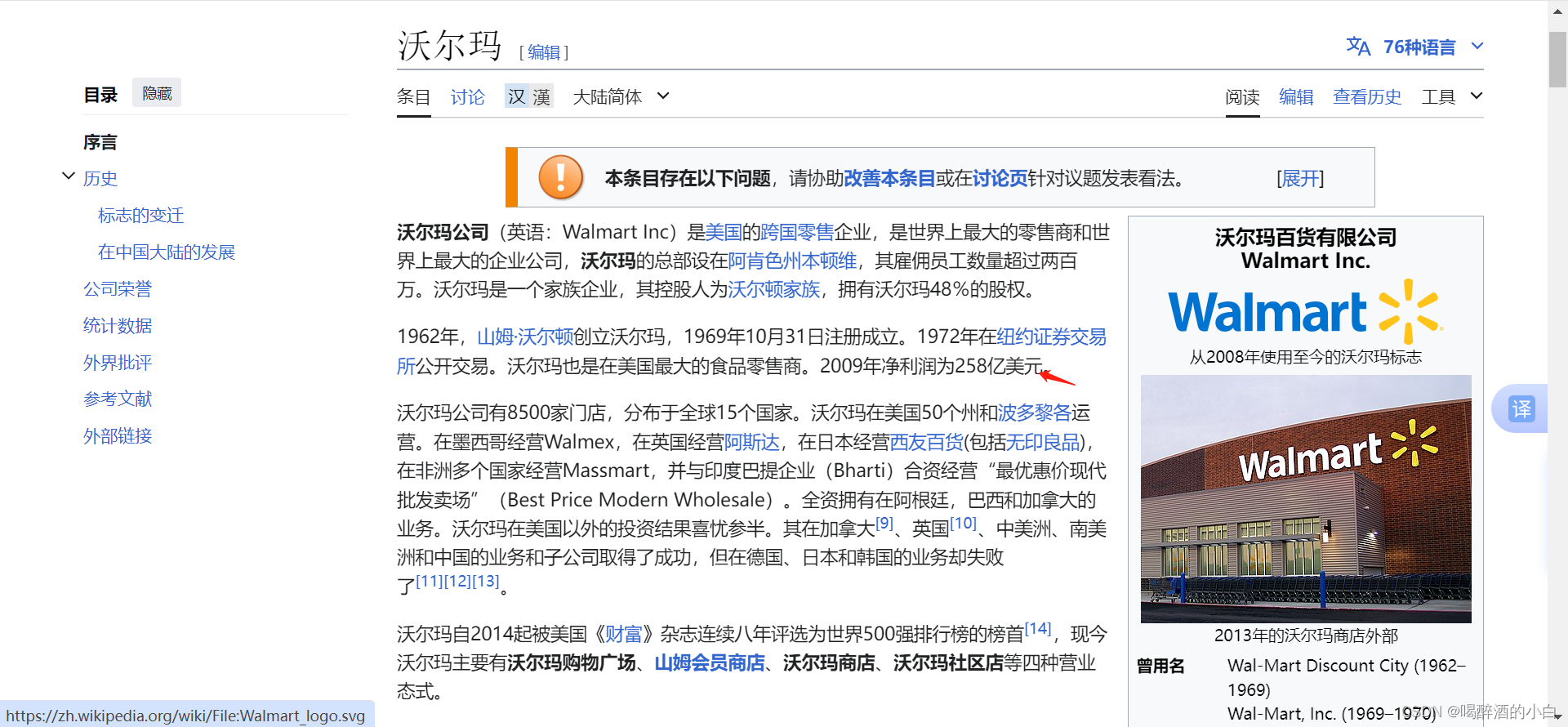Toggle the 汉 漢 character conversion button
Viewport: 1568px width, 727px height.
point(529,96)
